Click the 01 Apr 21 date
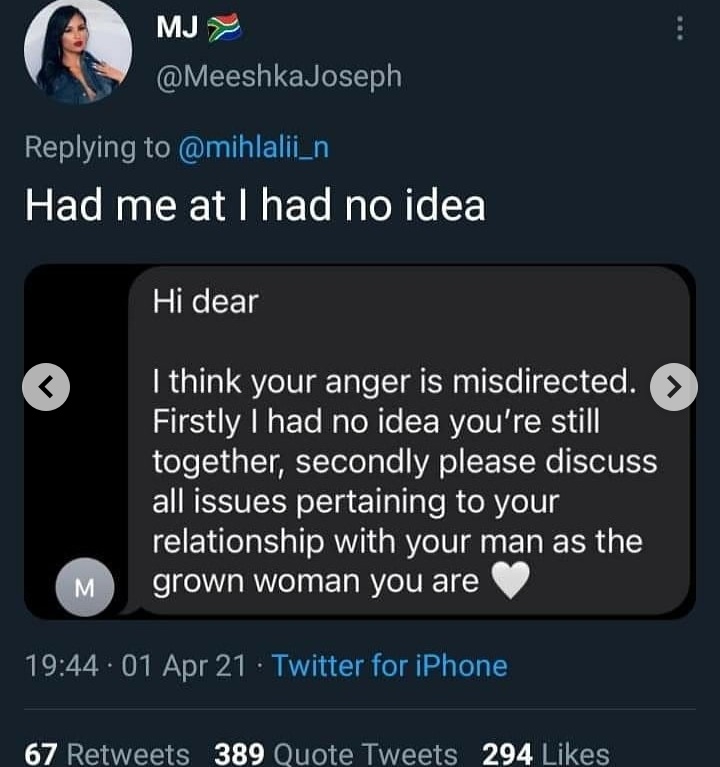The height and width of the screenshot is (767, 720). coord(183,665)
